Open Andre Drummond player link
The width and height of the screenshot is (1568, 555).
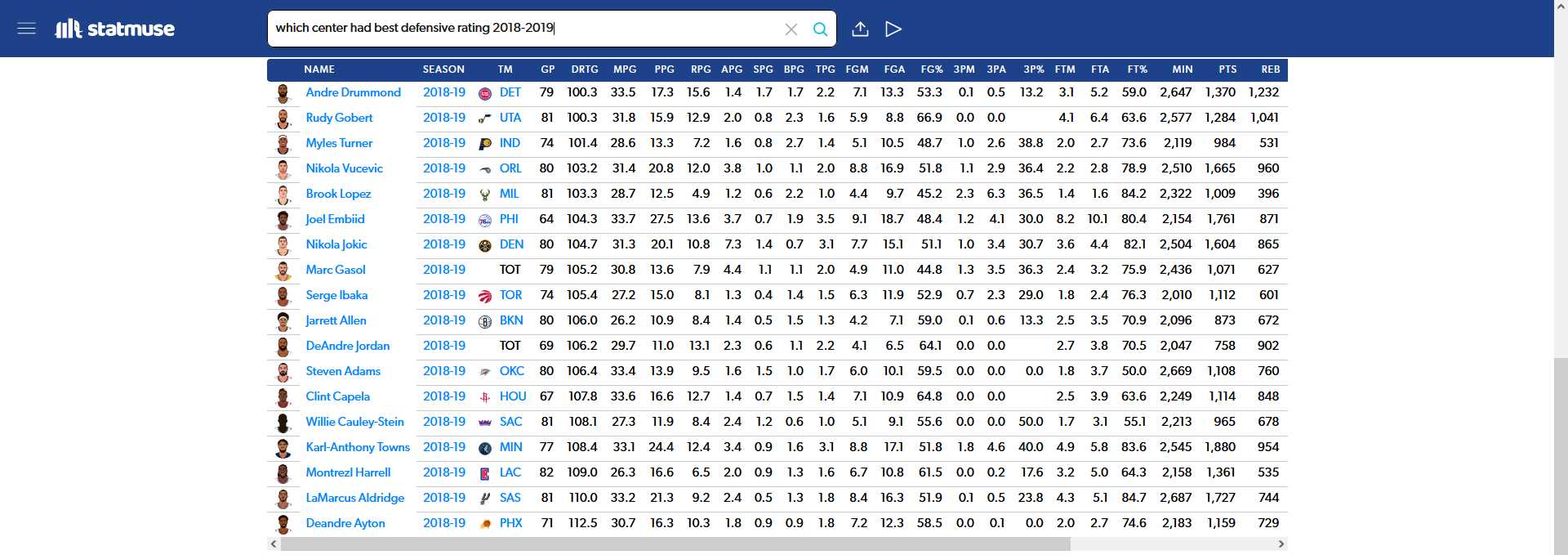coord(353,93)
